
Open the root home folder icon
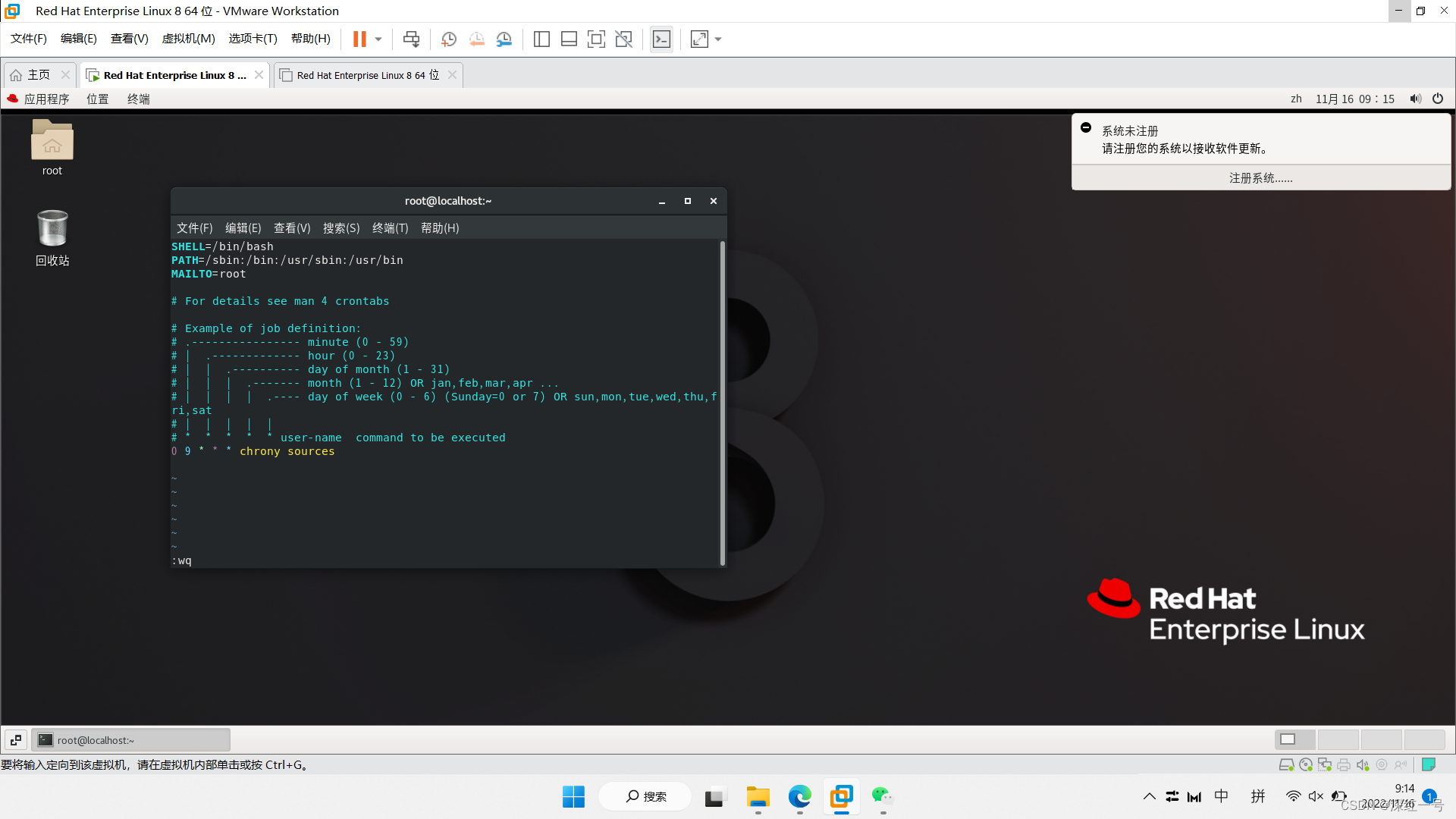pos(52,141)
